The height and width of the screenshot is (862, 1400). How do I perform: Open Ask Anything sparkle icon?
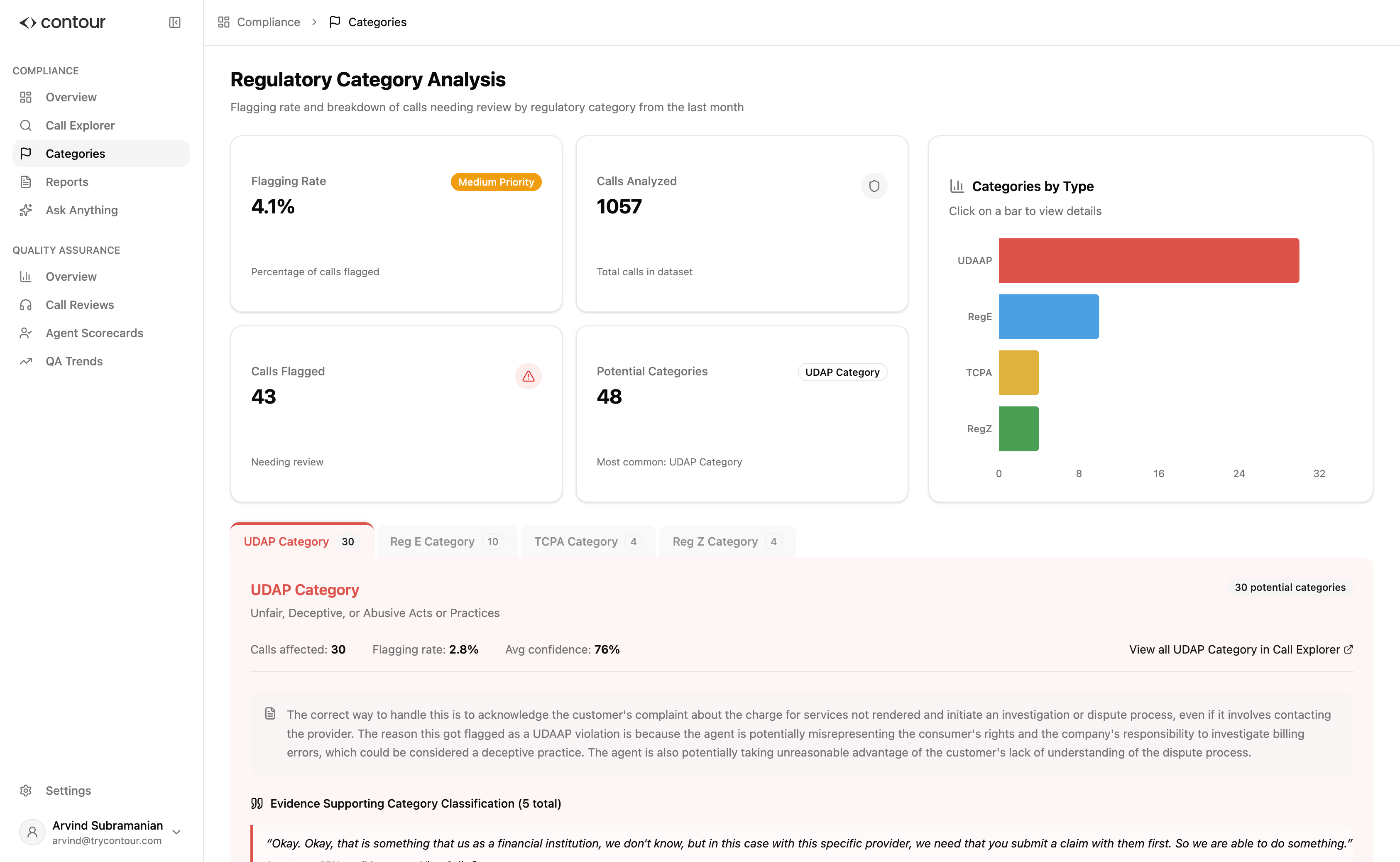tap(26, 211)
